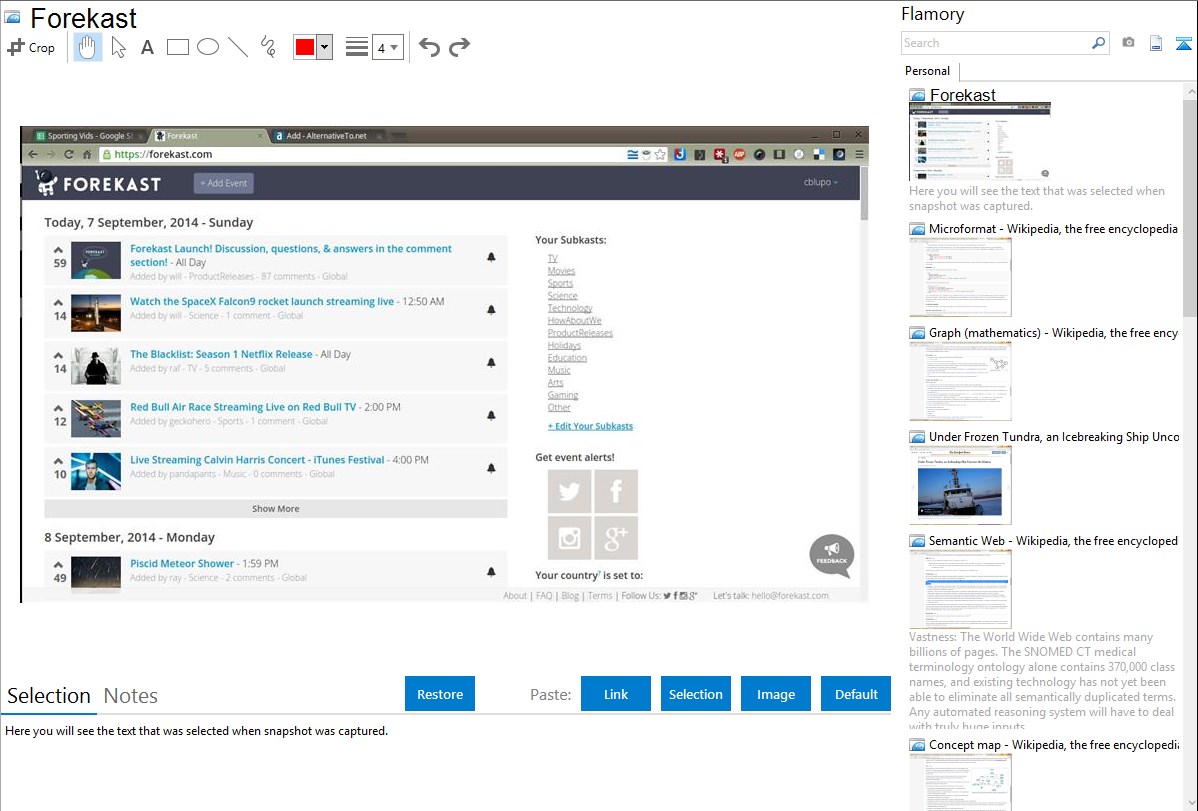Click '+ Add Event' in the Forekast snapshot
This screenshot has width=1198, height=811.
(224, 183)
